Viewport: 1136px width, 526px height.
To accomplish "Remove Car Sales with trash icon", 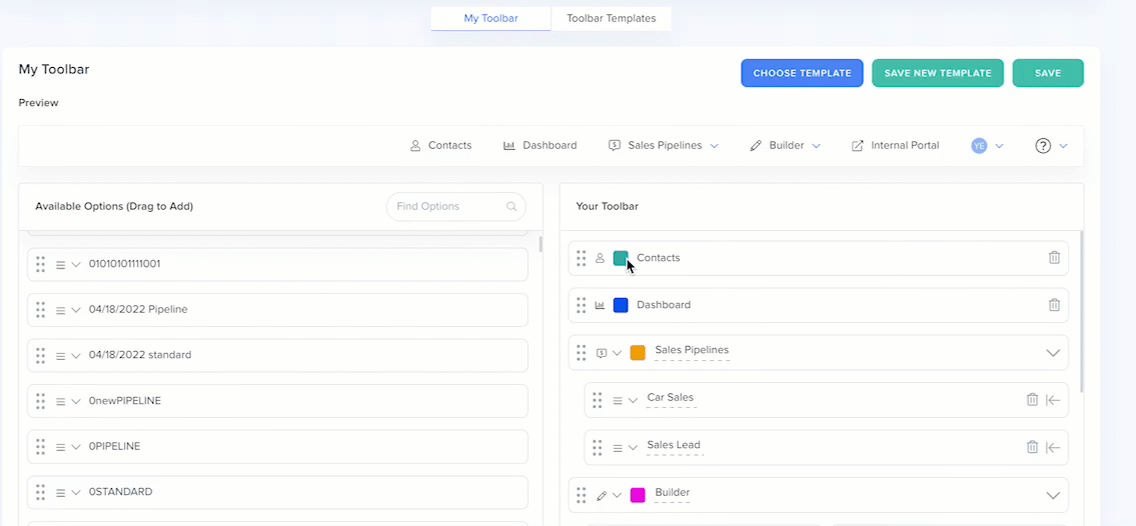I will [x=1032, y=400].
